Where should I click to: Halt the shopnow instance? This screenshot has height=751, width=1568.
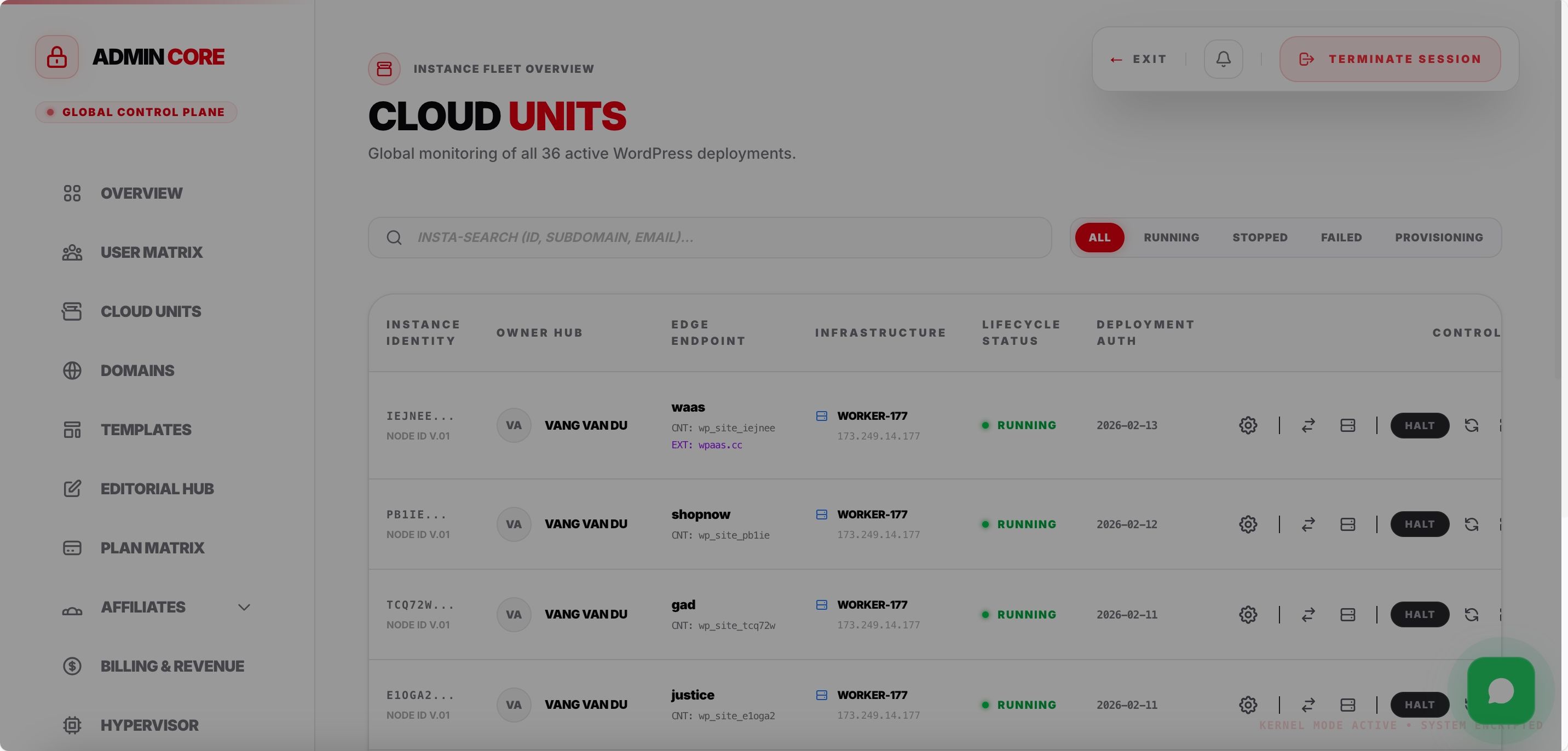pos(1419,524)
